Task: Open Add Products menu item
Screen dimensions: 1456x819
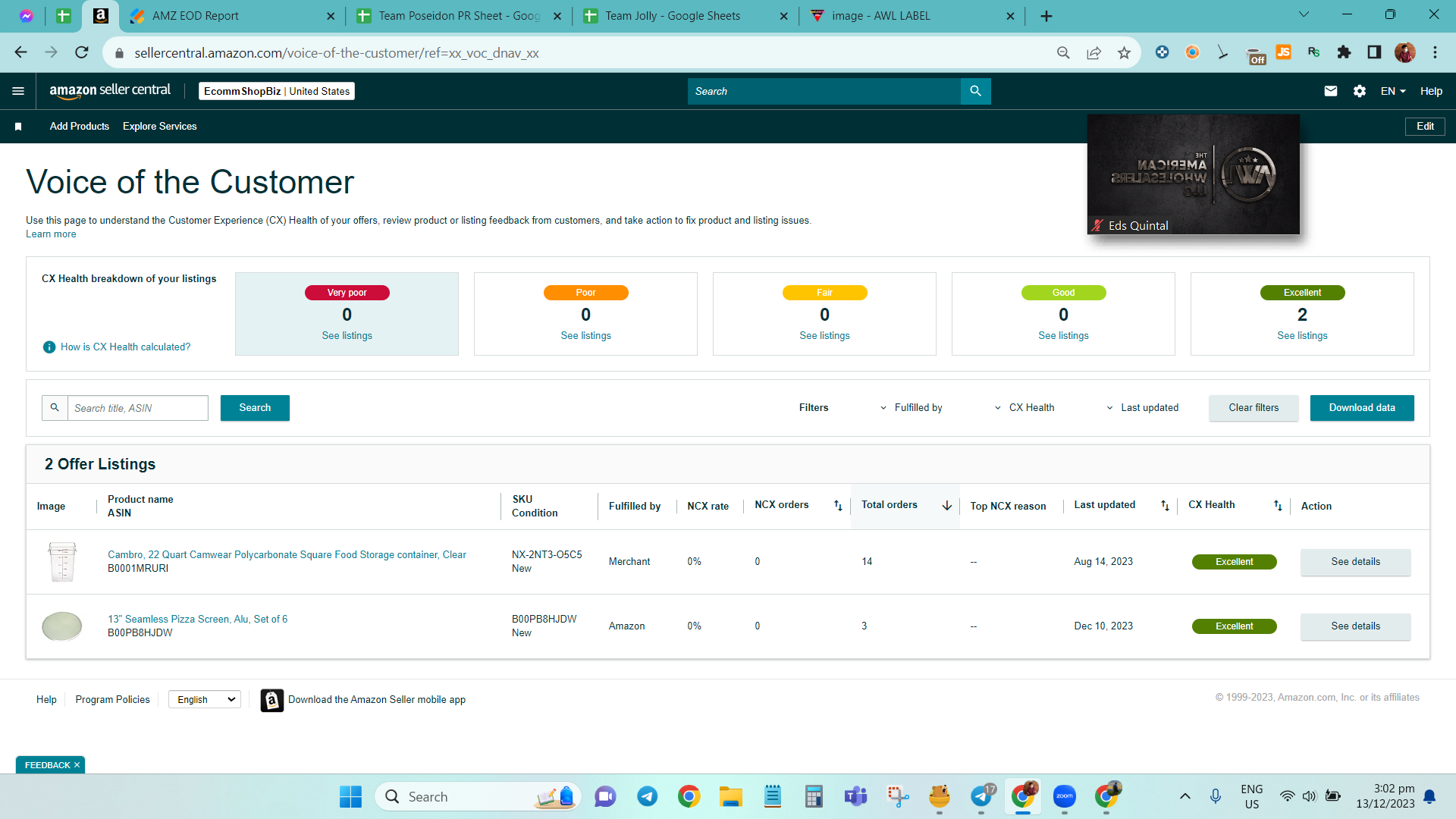Action: [80, 127]
